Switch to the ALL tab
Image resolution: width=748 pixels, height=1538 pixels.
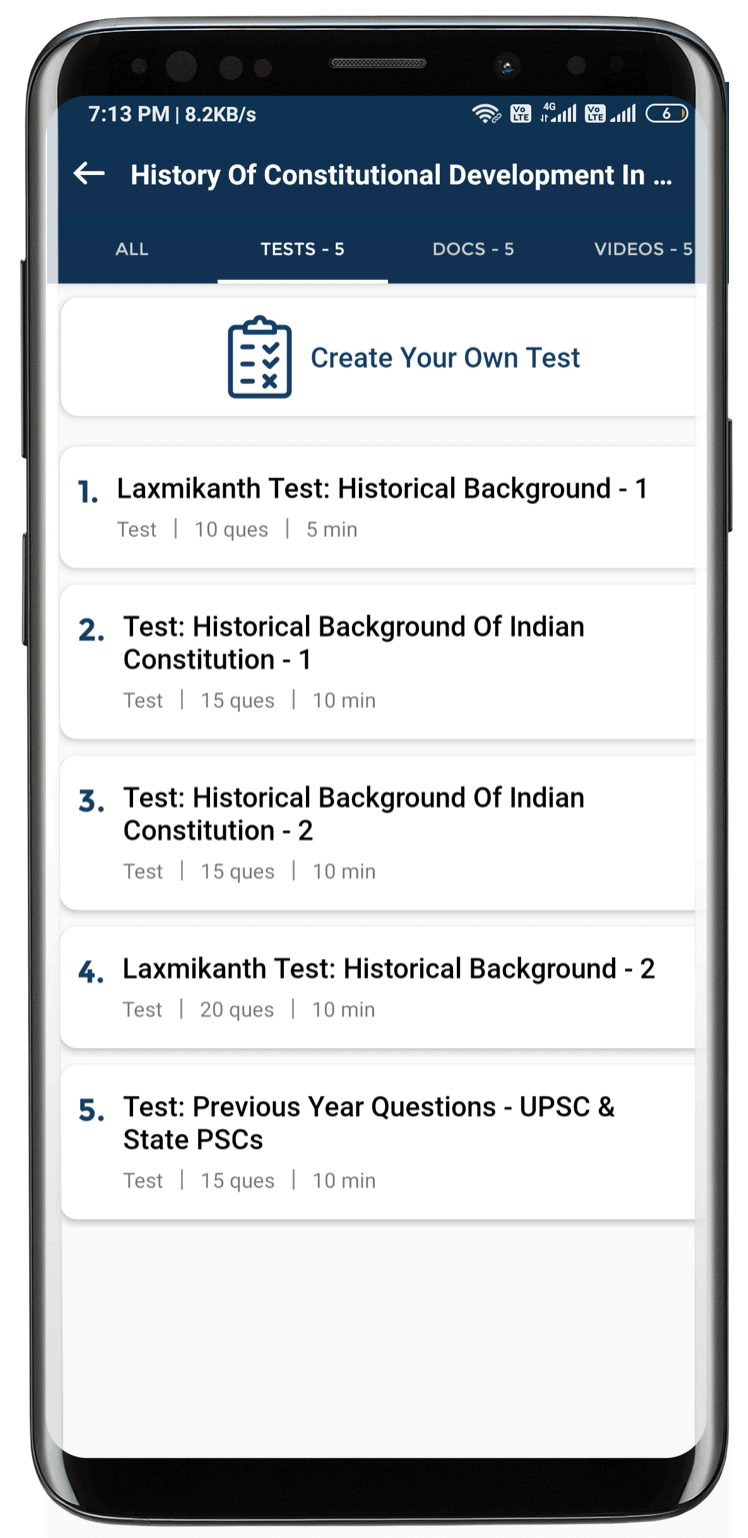point(132,249)
